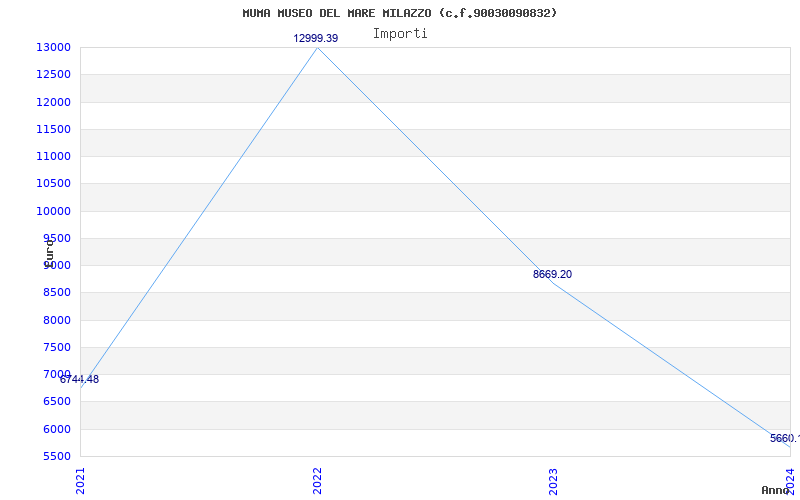Select the 12999.39 data label

[x=315, y=38]
